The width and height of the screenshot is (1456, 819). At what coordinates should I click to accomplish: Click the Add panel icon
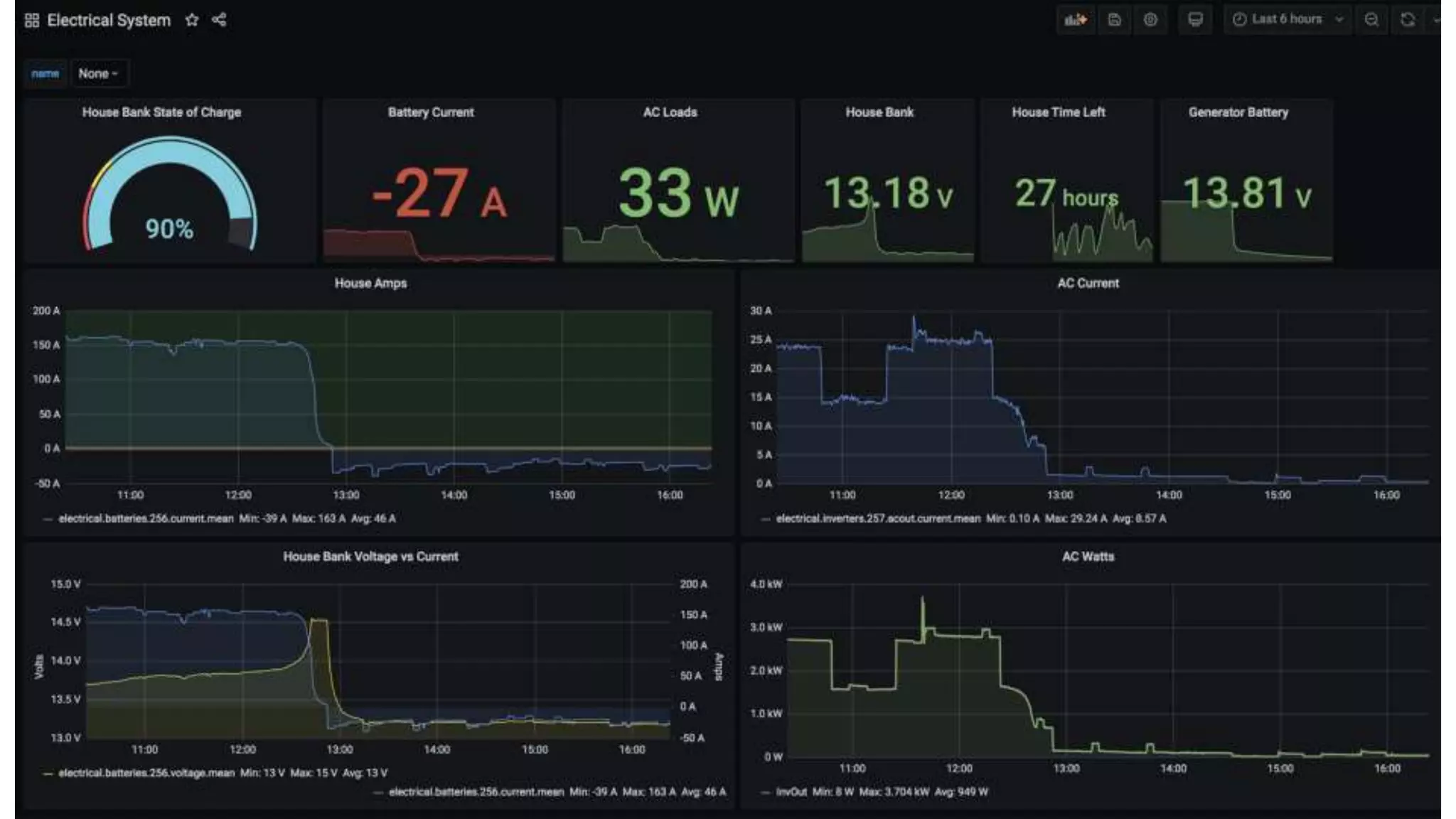coord(1075,20)
